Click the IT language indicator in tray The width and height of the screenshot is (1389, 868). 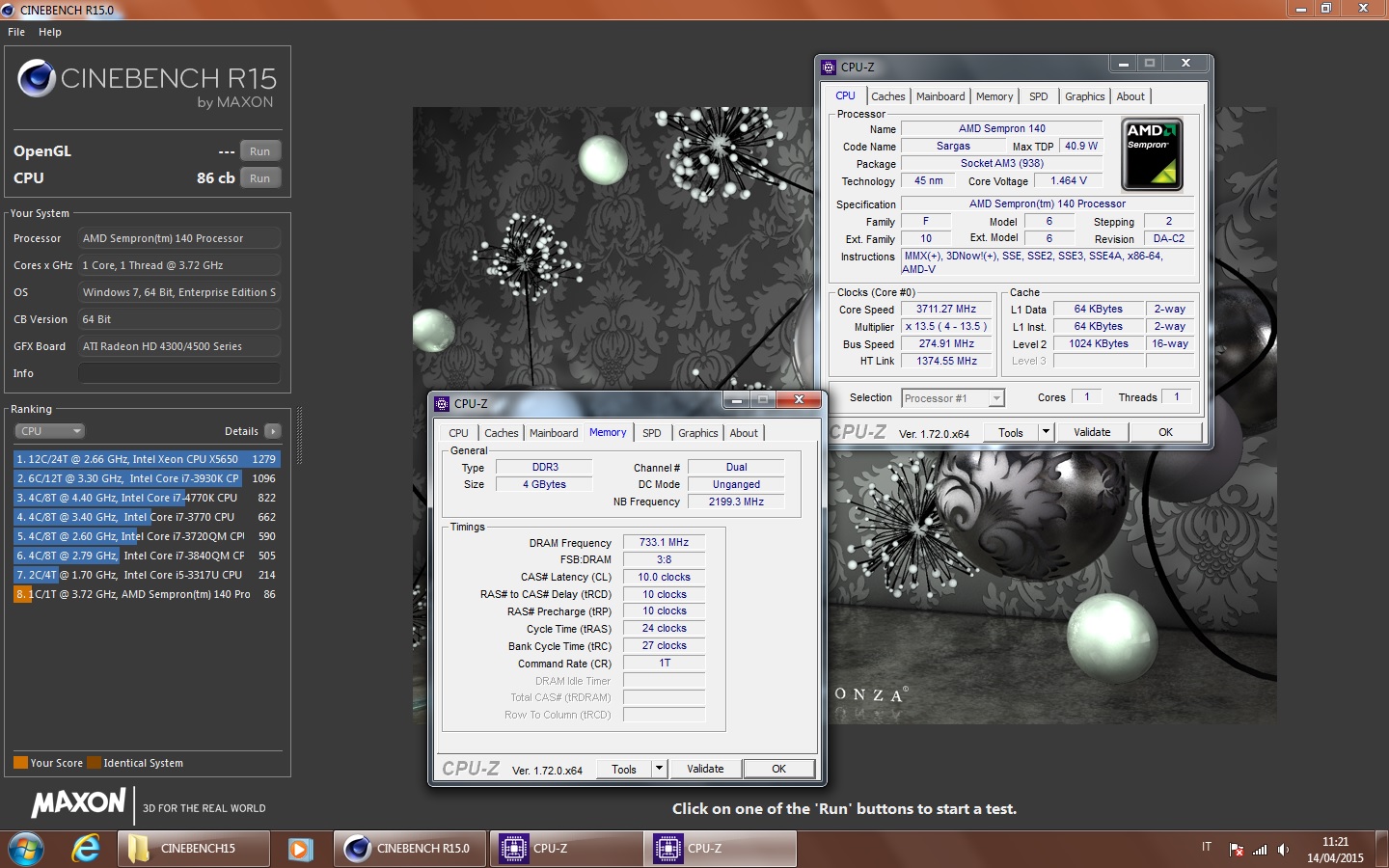1206,847
